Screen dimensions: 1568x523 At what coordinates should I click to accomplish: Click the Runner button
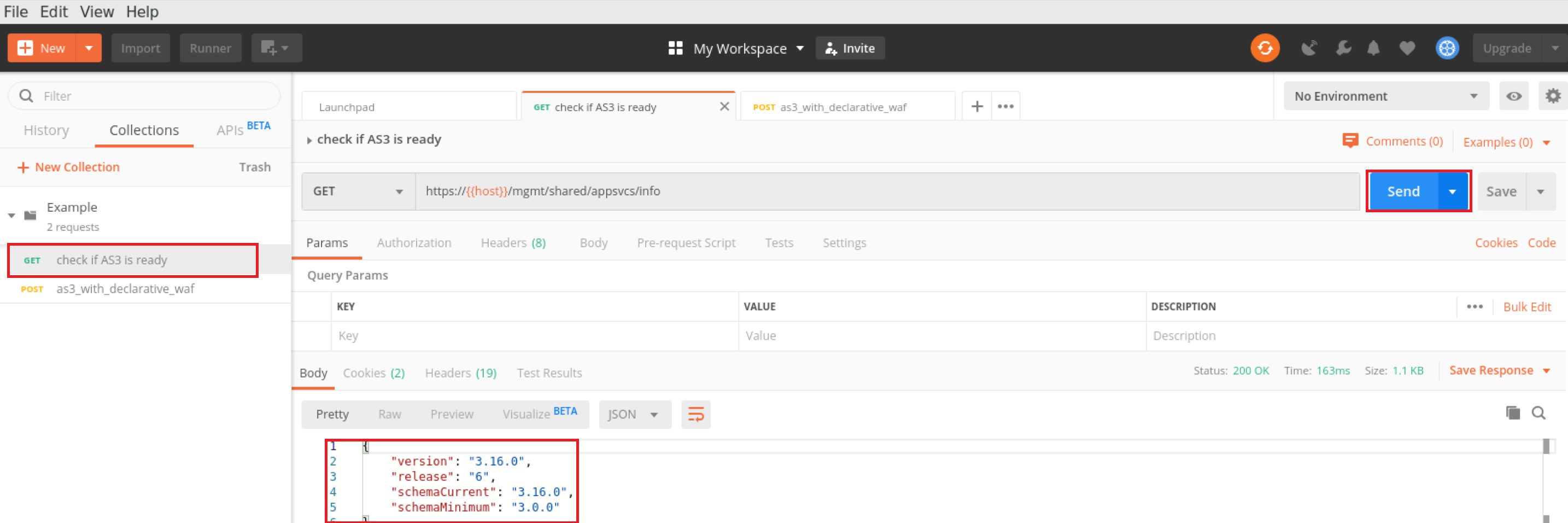click(210, 48)
